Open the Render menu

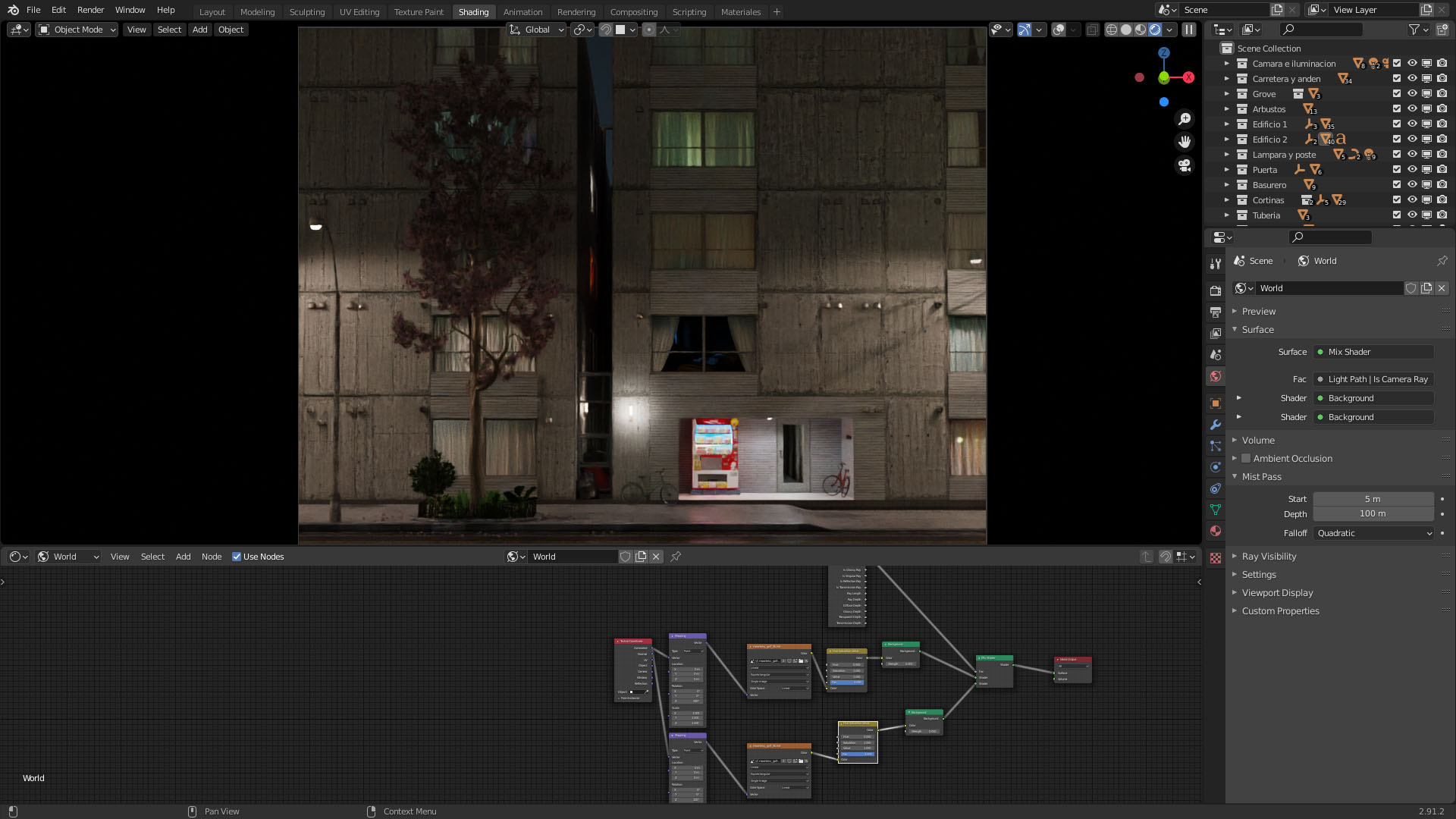pos(90,10)
